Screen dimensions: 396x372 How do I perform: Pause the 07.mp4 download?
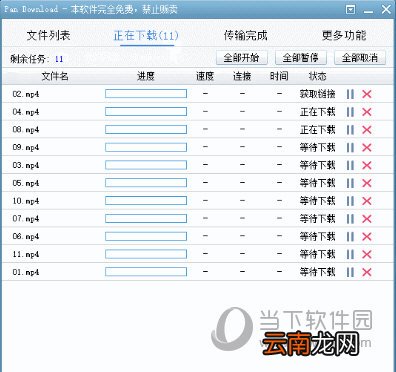(x=350, y=219)
